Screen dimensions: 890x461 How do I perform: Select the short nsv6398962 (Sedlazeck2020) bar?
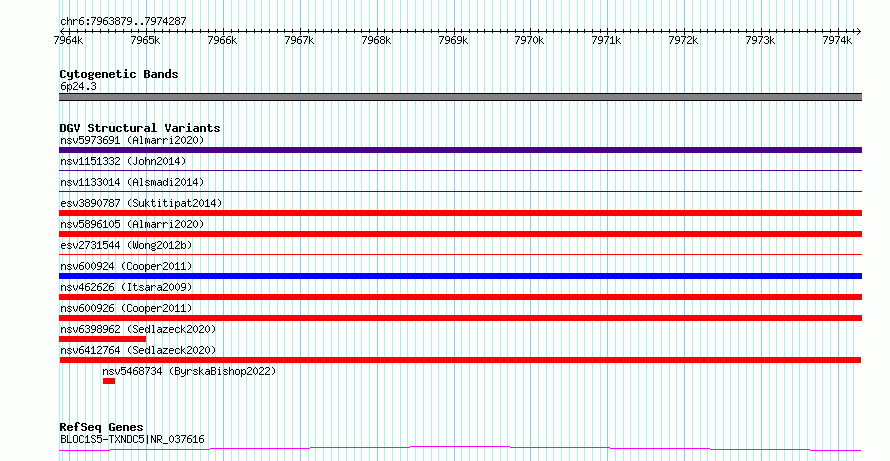pyautogui.click(x=103, y=339)
